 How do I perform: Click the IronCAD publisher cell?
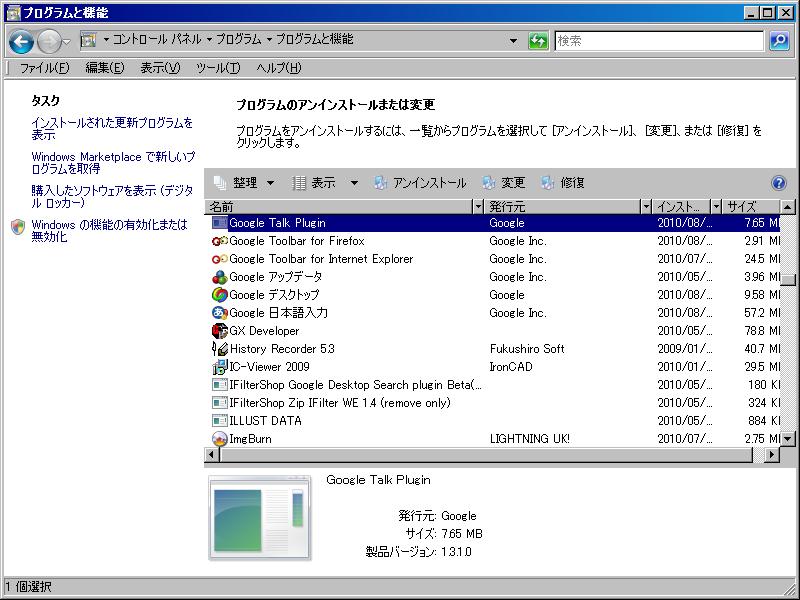point(511,367)
